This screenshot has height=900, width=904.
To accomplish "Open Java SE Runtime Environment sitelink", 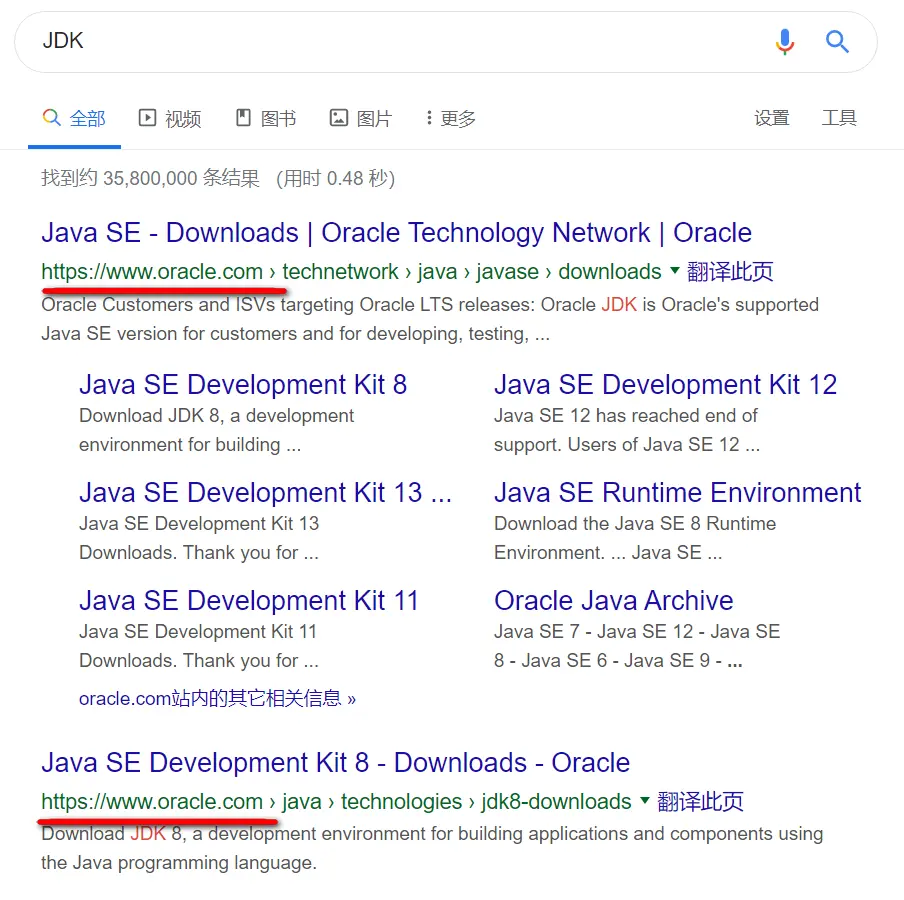I will pyautogui.click(x=677, y=492).
